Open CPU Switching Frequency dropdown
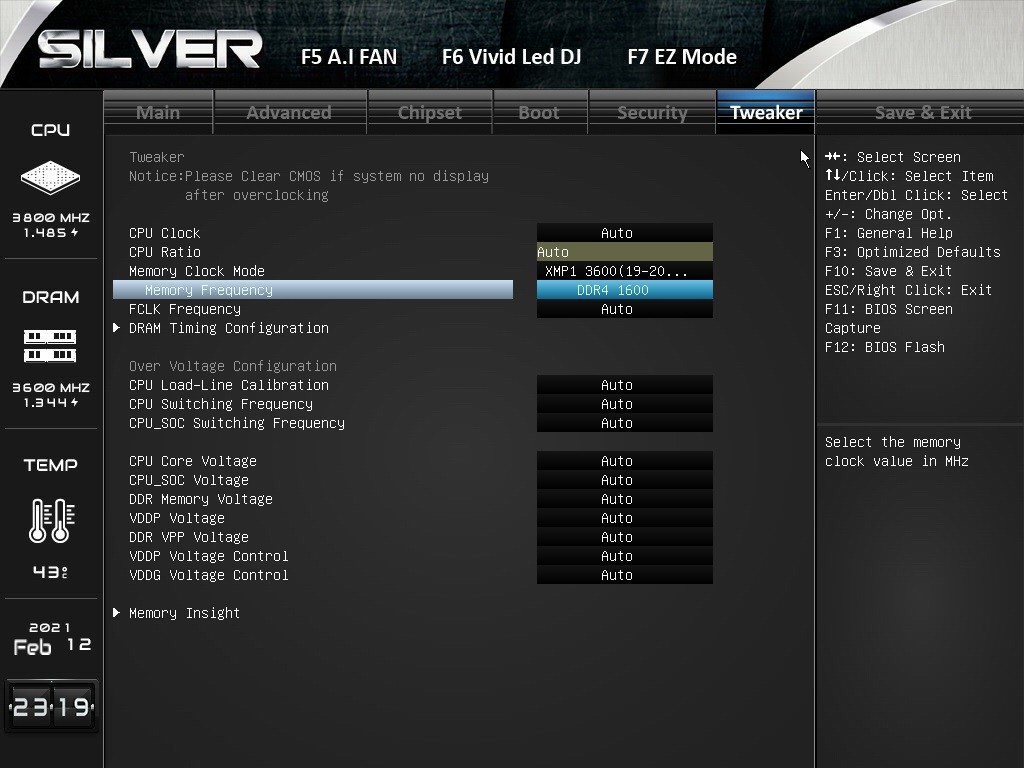 point(624,404)
